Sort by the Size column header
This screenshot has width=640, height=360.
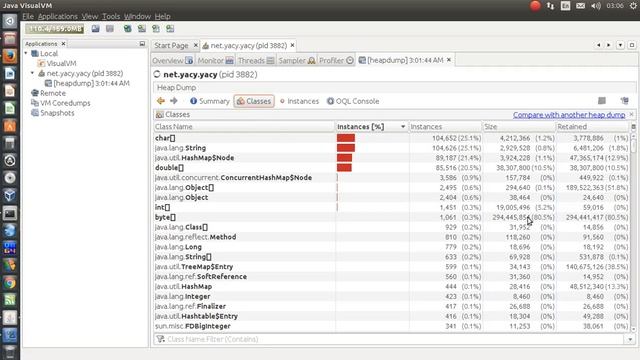click(519, 127)
